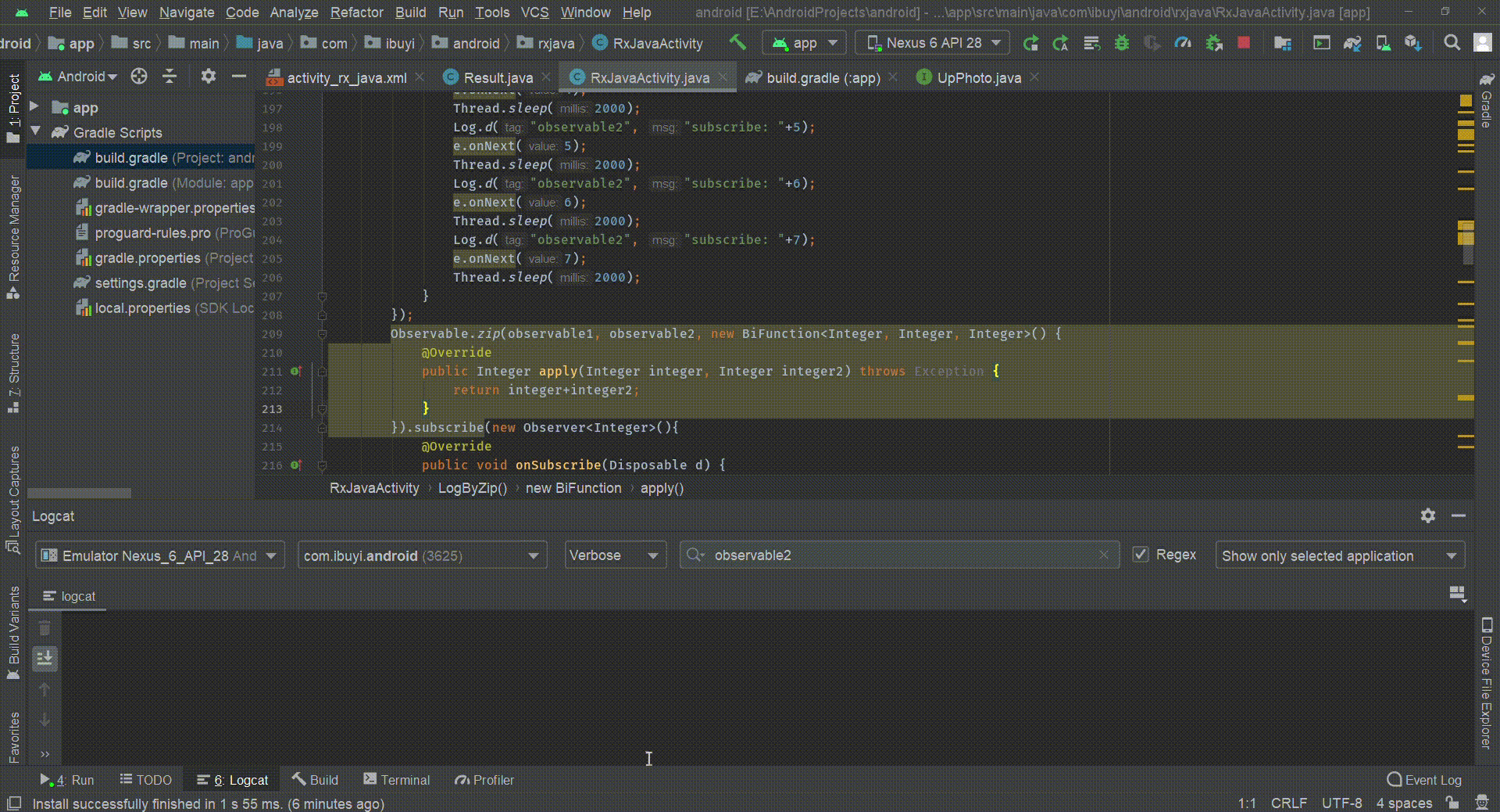Open the Terminal tool window button
Image resolution: width=1500 pixels, height=812 pixels.
[x=396, y=779]
